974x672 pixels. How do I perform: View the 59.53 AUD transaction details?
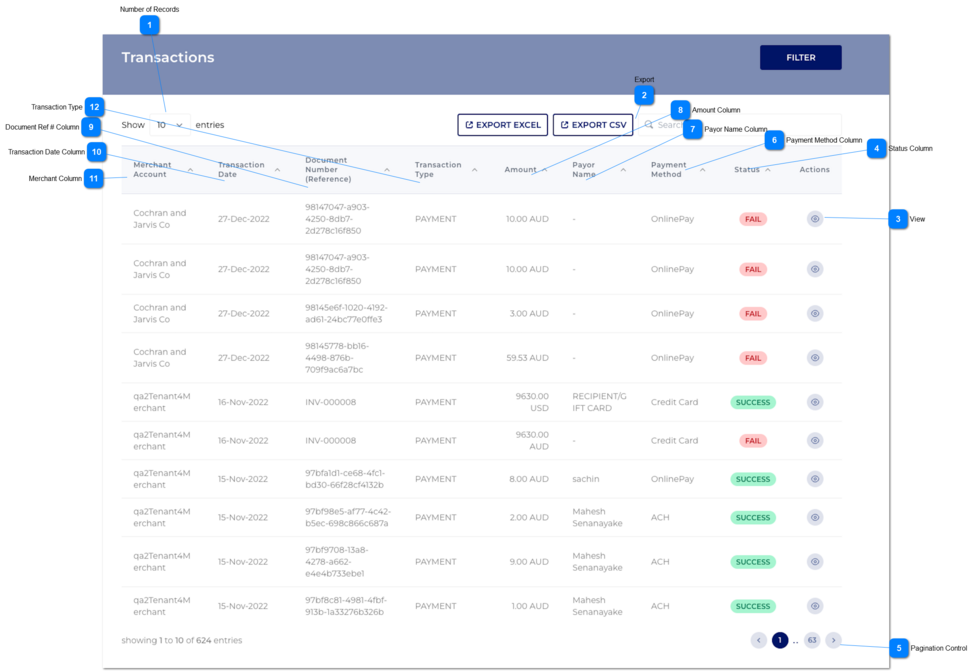(815, 357)
